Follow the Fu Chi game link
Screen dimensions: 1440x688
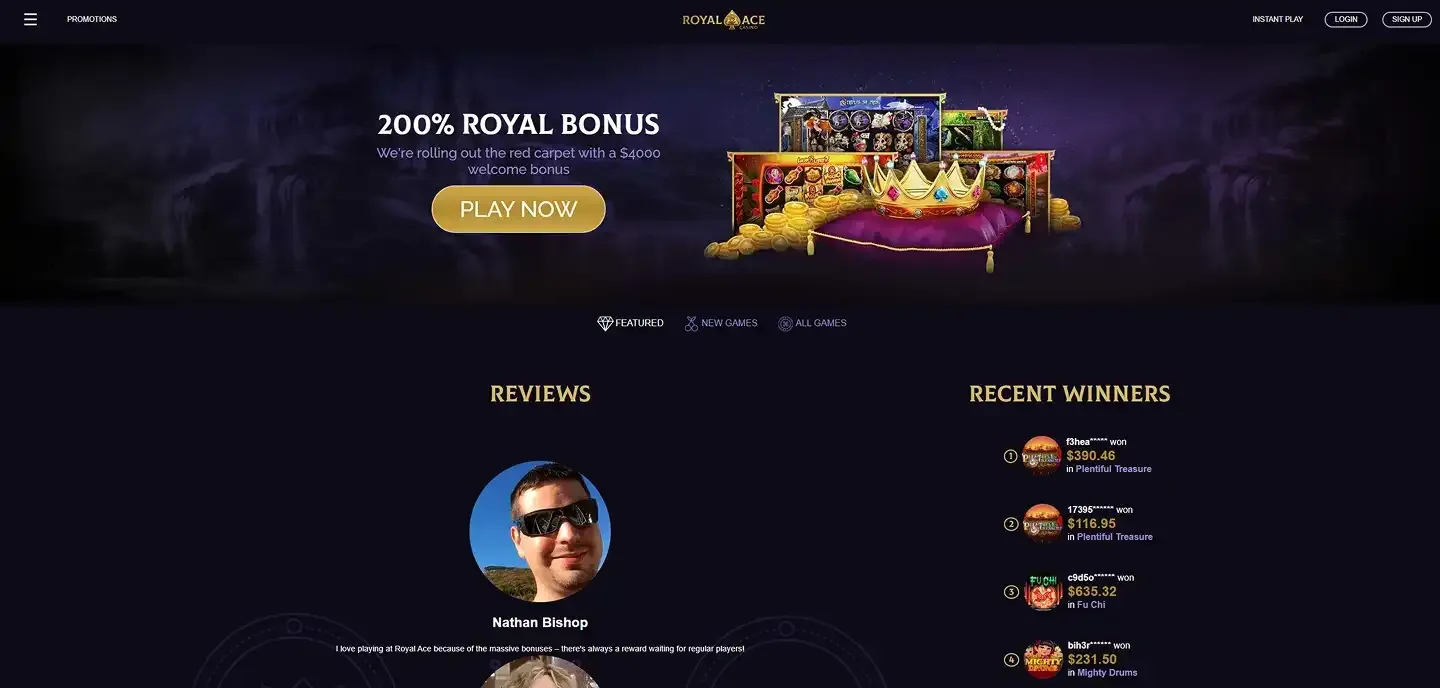click(1091, 605)
